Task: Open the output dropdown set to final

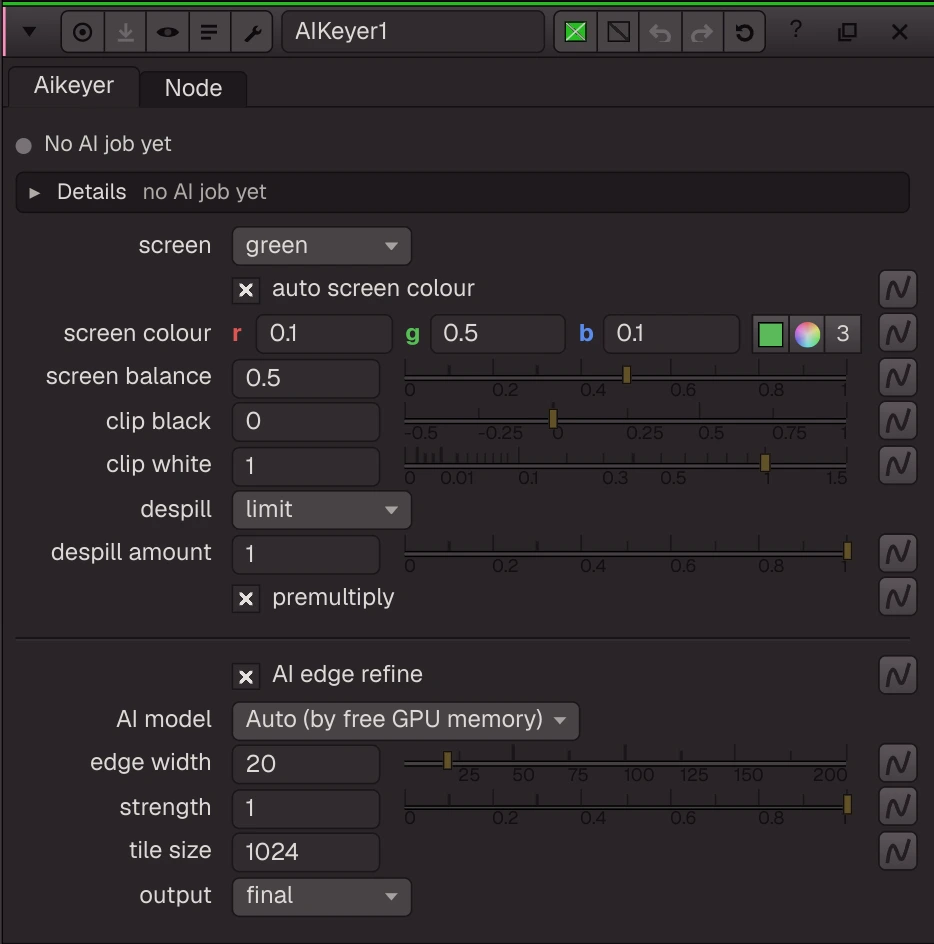Action: pyautogui.click(x=322, y=897)
